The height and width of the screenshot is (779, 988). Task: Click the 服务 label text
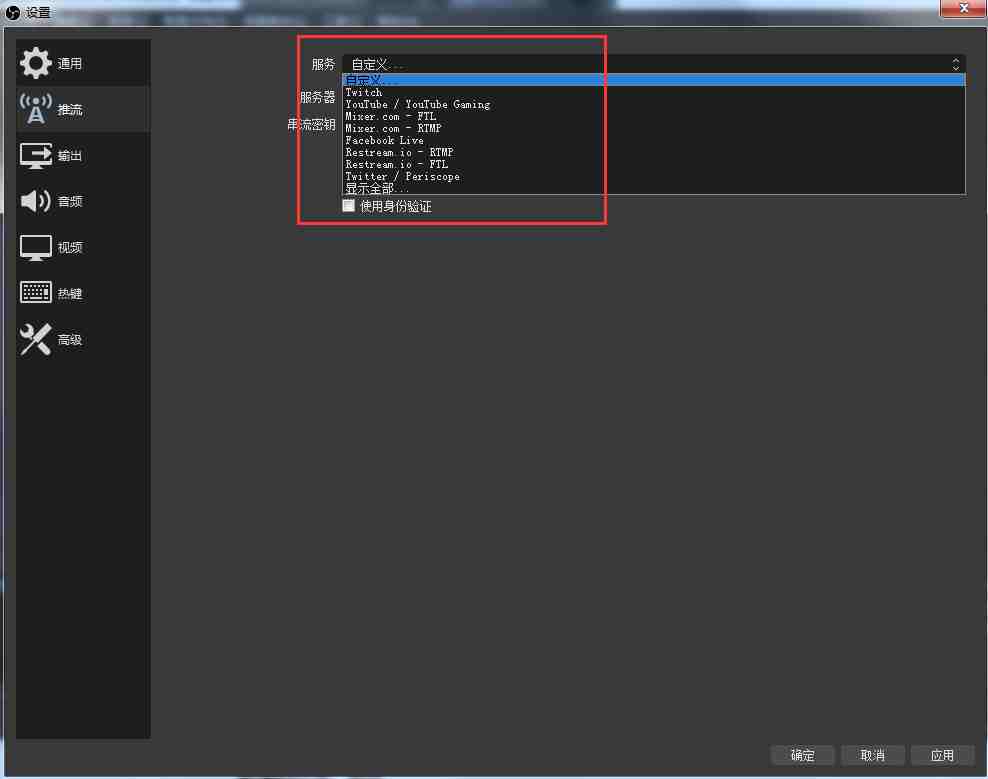(323, 64)
